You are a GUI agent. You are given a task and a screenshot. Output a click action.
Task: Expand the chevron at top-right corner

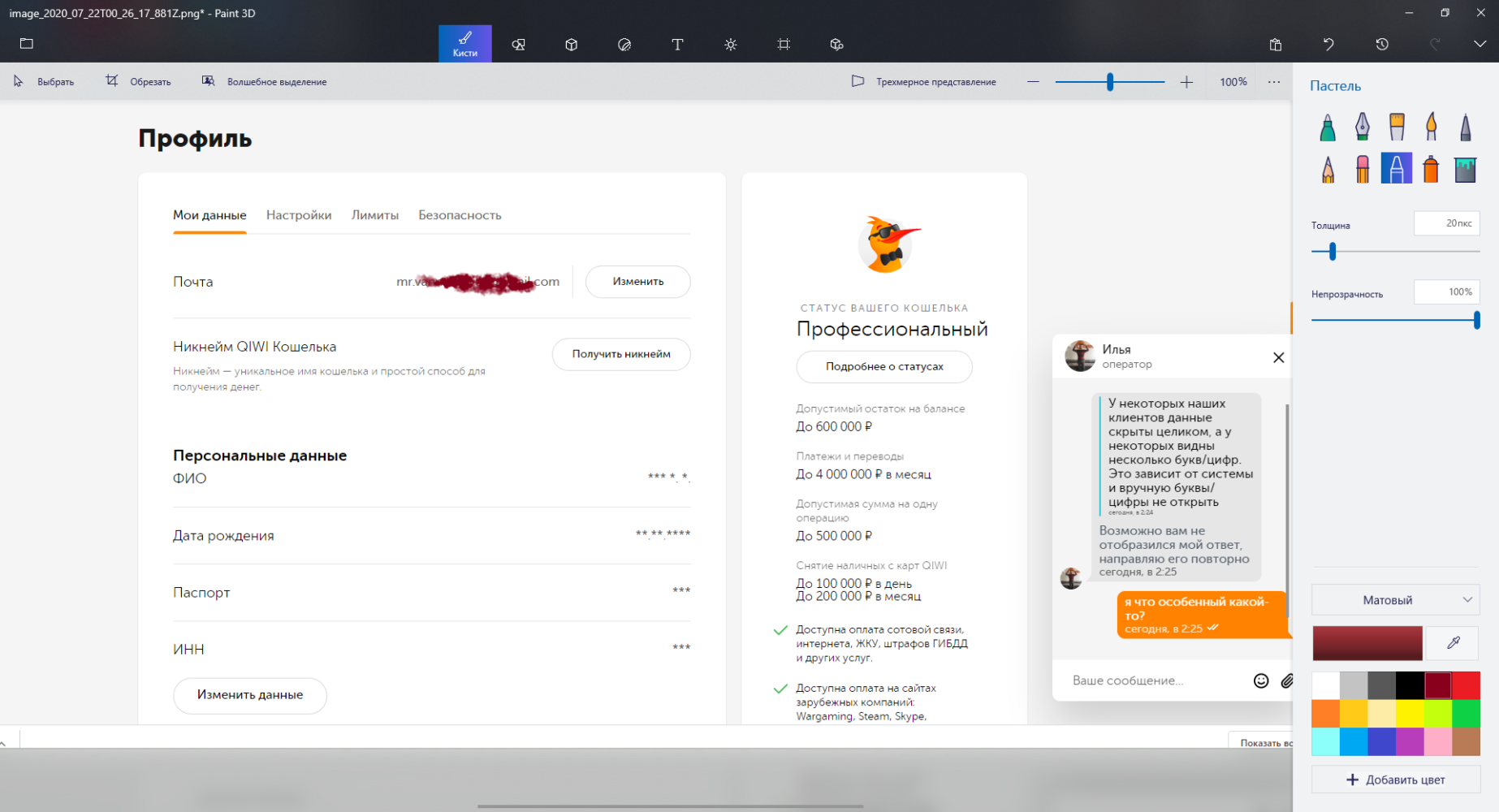1480,45
